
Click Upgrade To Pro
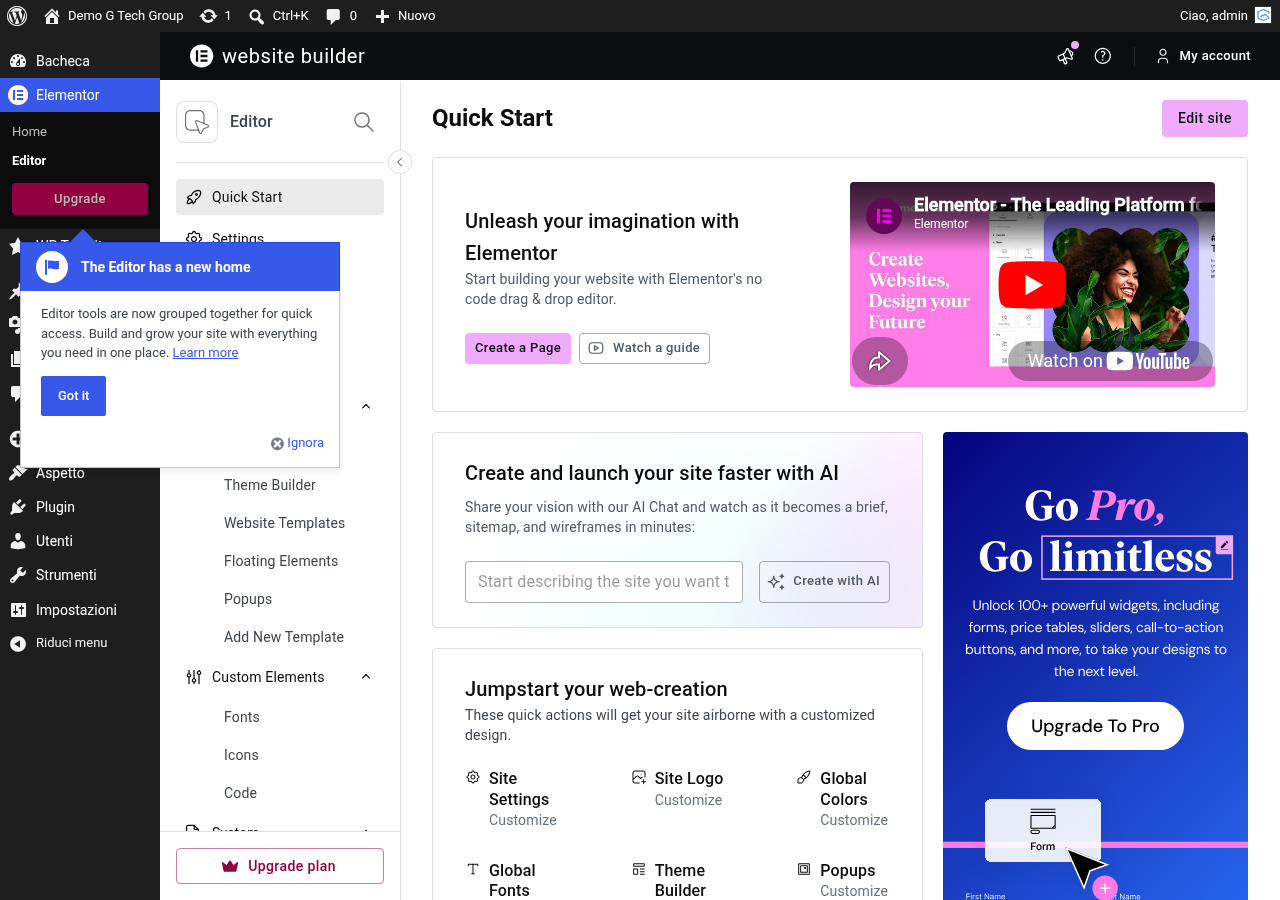[1095, 726]
